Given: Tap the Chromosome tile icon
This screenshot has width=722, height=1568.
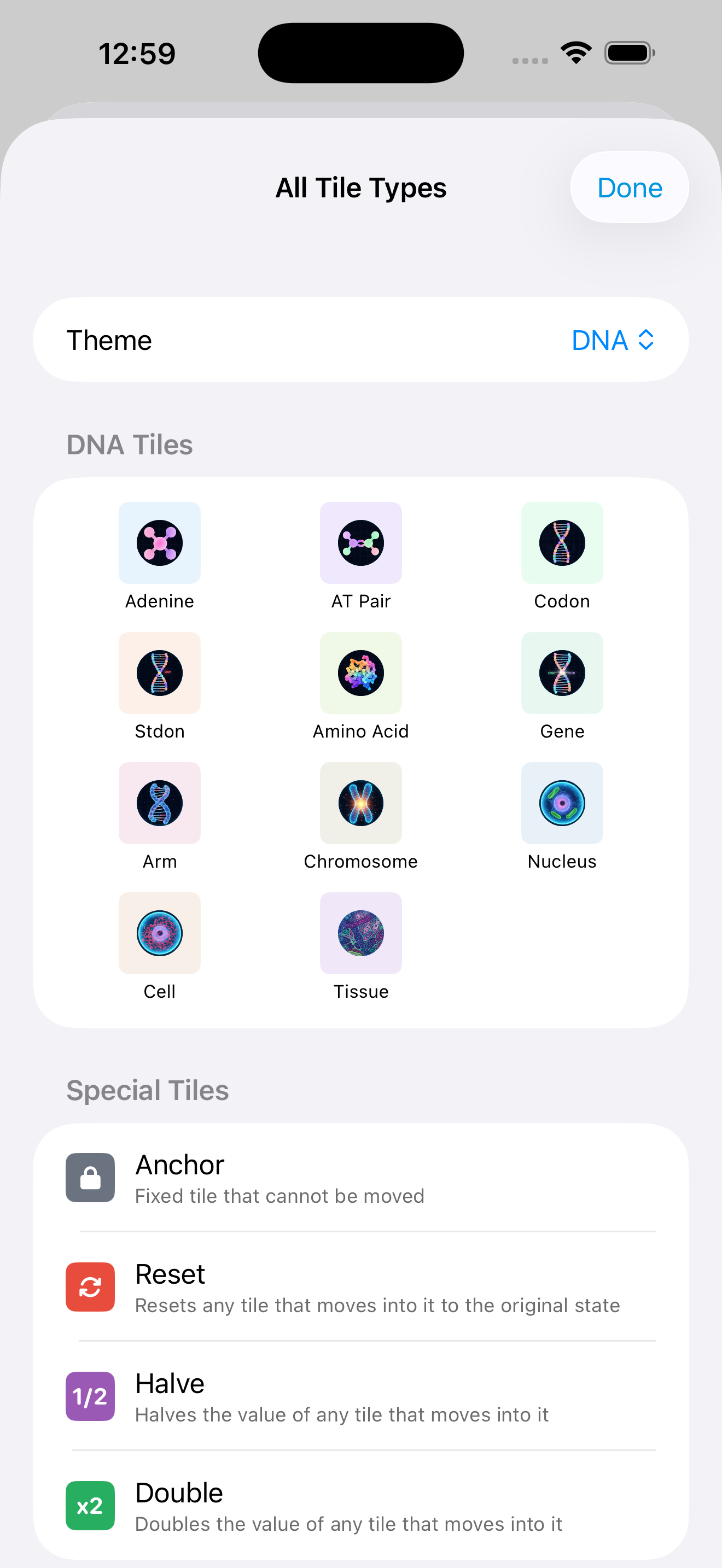Looking at the screenshot, I should pos(361,803).
